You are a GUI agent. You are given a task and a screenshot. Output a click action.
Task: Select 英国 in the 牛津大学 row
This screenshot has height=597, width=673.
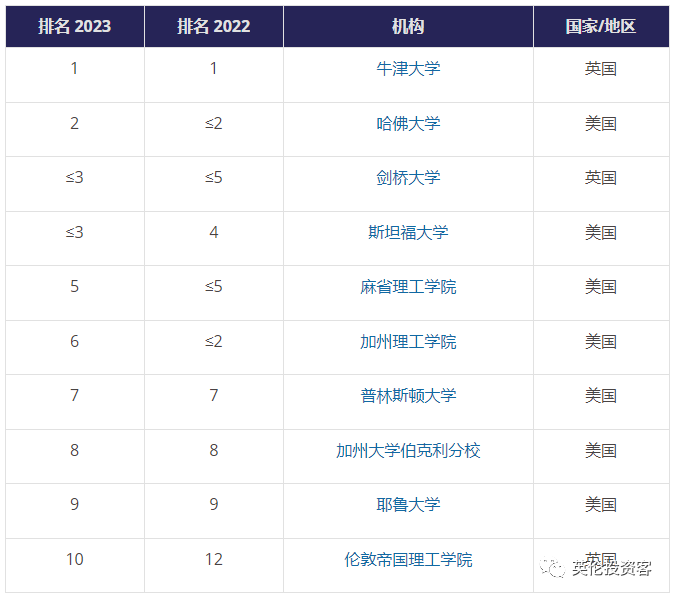(x=601, y=69)
